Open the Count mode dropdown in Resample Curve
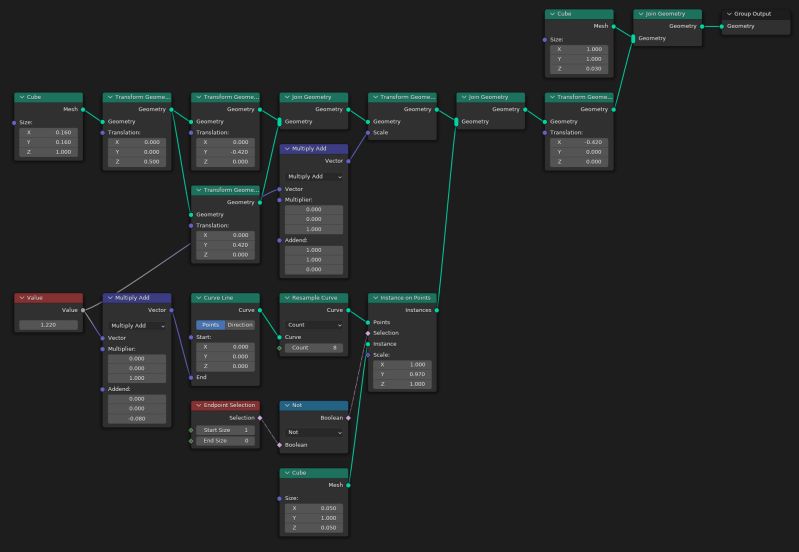Screen dimensions: 799x552 (314, 325)
